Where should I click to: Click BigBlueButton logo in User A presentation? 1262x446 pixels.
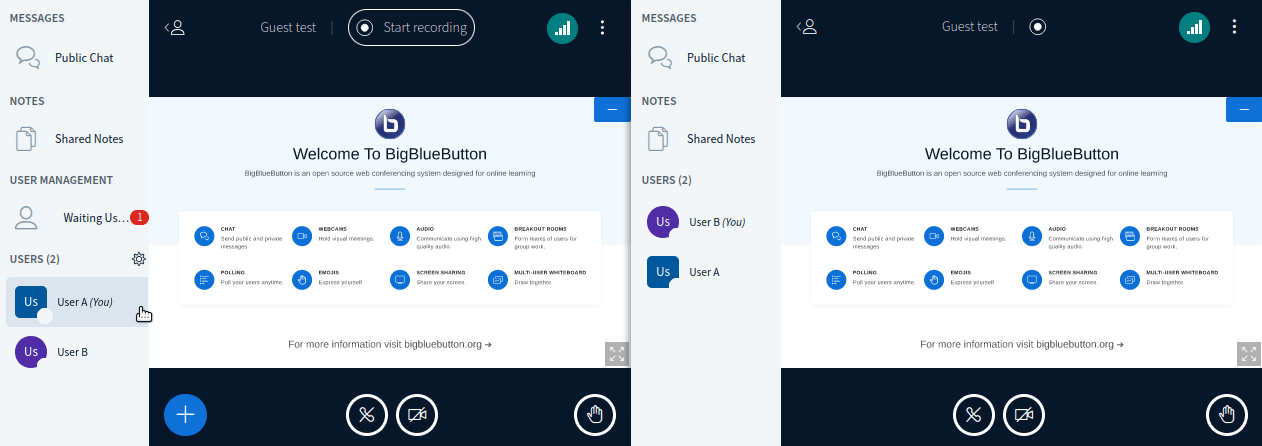(390, 125)
